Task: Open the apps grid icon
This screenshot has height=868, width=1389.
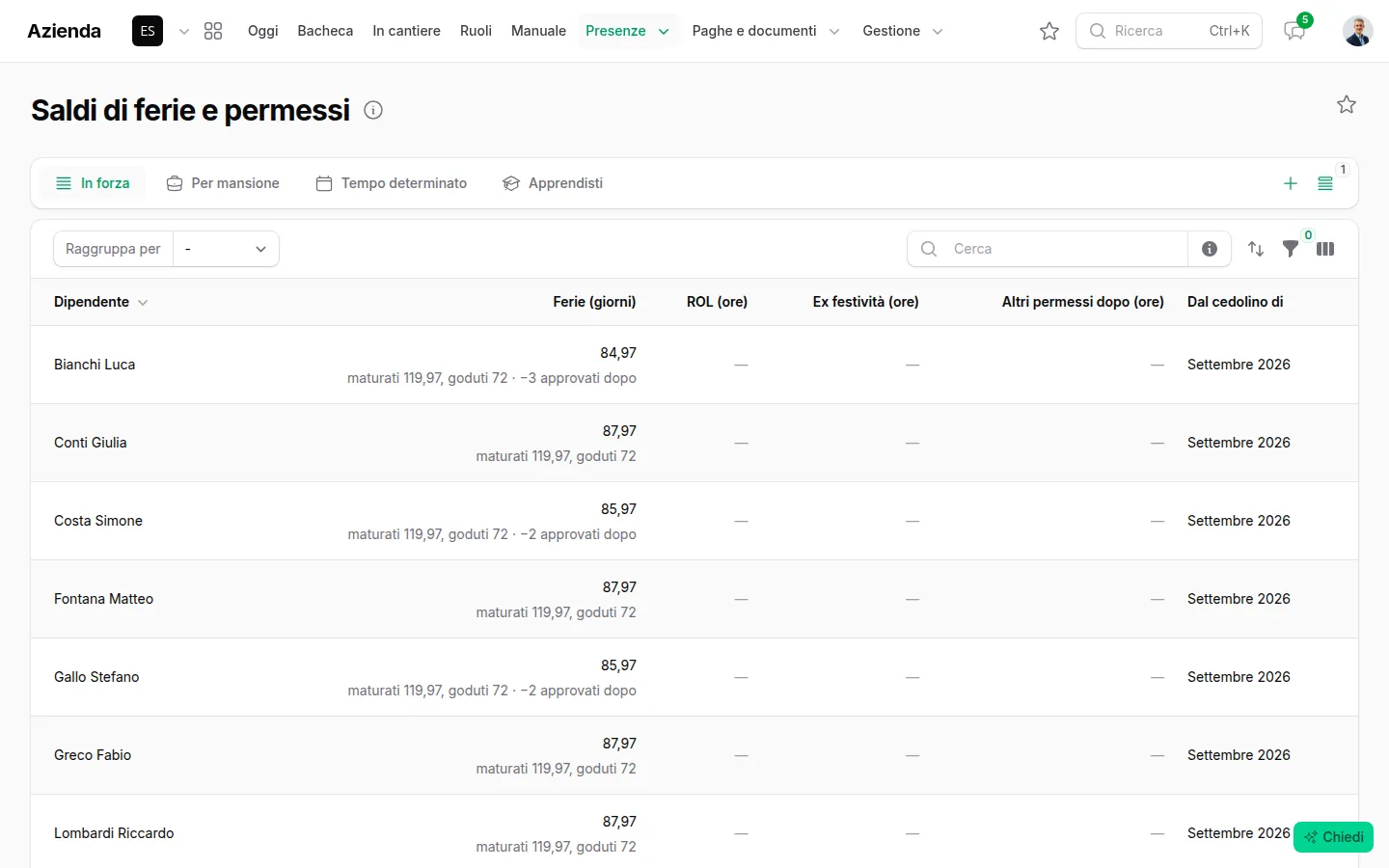Action: pyautogui.click(x=213, y=31)
